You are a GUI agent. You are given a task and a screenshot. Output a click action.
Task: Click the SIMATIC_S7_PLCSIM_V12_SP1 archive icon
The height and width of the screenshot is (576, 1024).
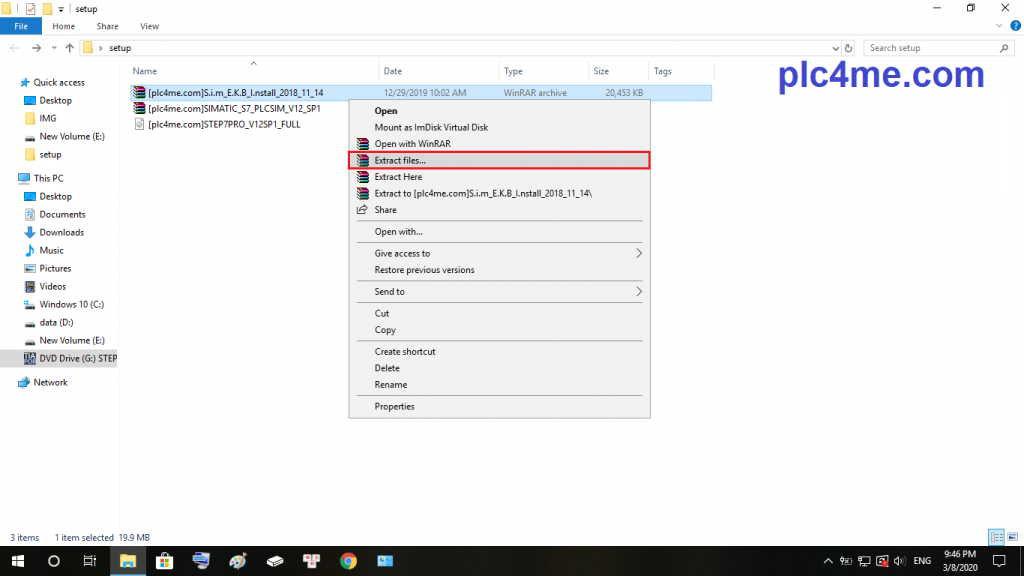coord(139,108)
